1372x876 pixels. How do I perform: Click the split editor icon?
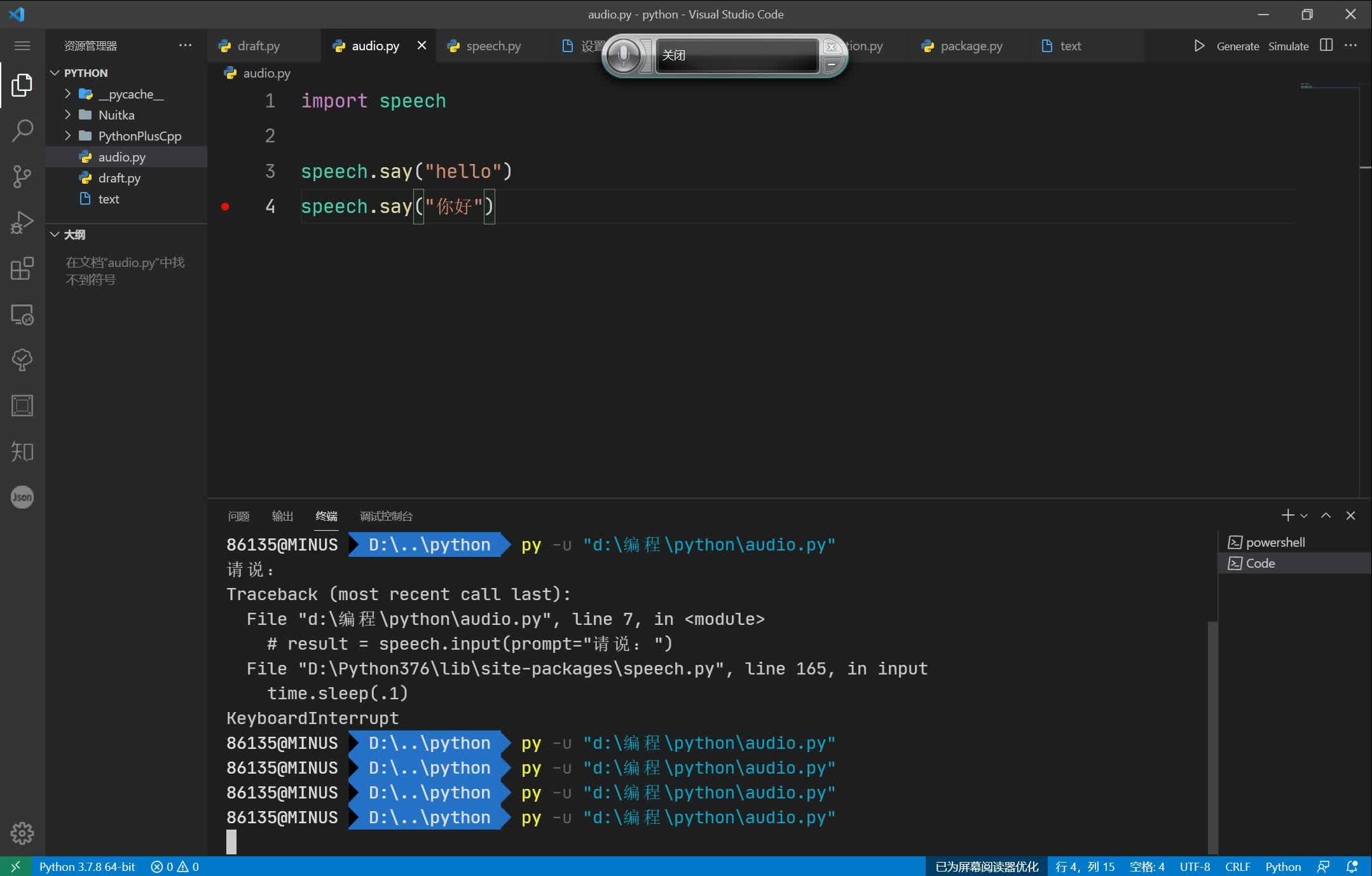coord(1326,46)
